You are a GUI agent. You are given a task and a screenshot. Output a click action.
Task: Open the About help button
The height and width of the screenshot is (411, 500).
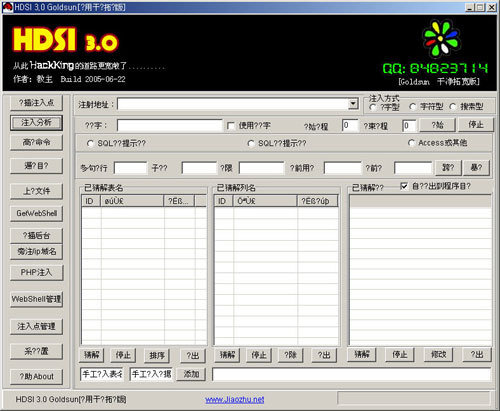point(36,377)
